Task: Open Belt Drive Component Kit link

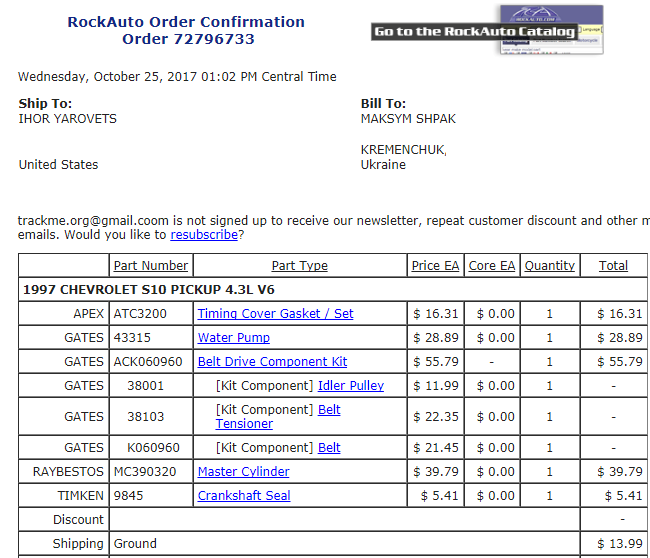Action: click(x=272, y=361)
